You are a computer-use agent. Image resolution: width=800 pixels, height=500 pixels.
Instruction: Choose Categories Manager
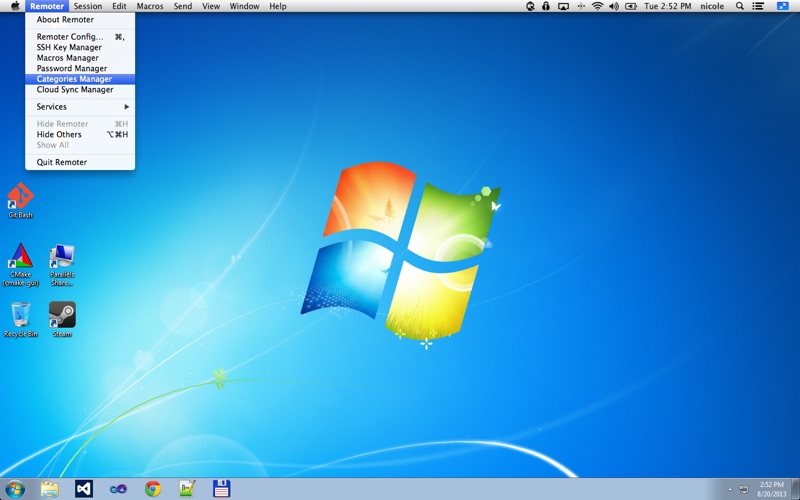point(80,79)
